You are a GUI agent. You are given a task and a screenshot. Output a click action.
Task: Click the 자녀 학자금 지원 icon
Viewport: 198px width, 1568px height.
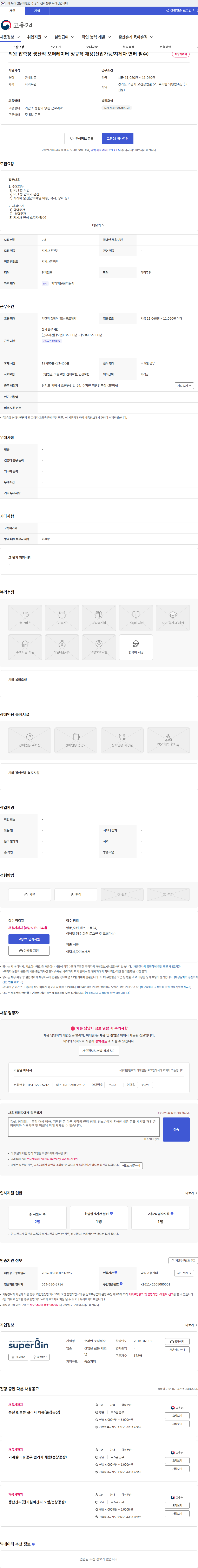[172, 618]
